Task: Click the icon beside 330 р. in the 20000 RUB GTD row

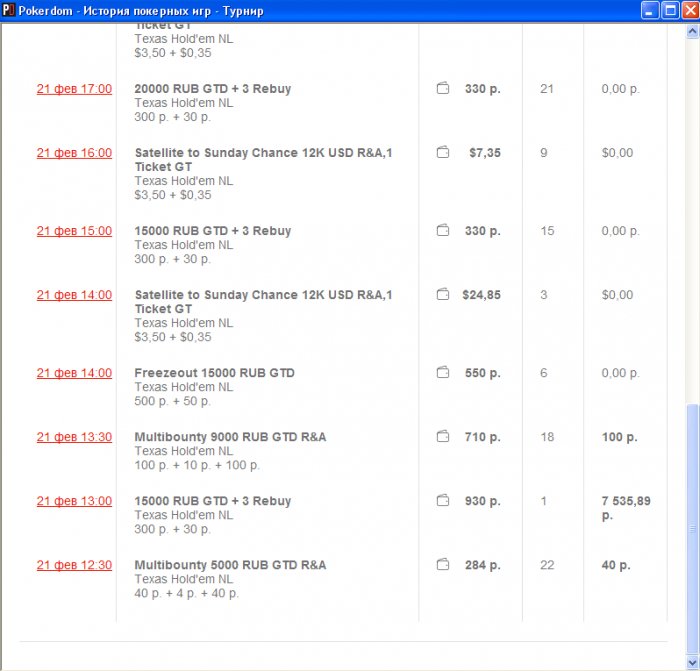Action: (x=443, y=89)
